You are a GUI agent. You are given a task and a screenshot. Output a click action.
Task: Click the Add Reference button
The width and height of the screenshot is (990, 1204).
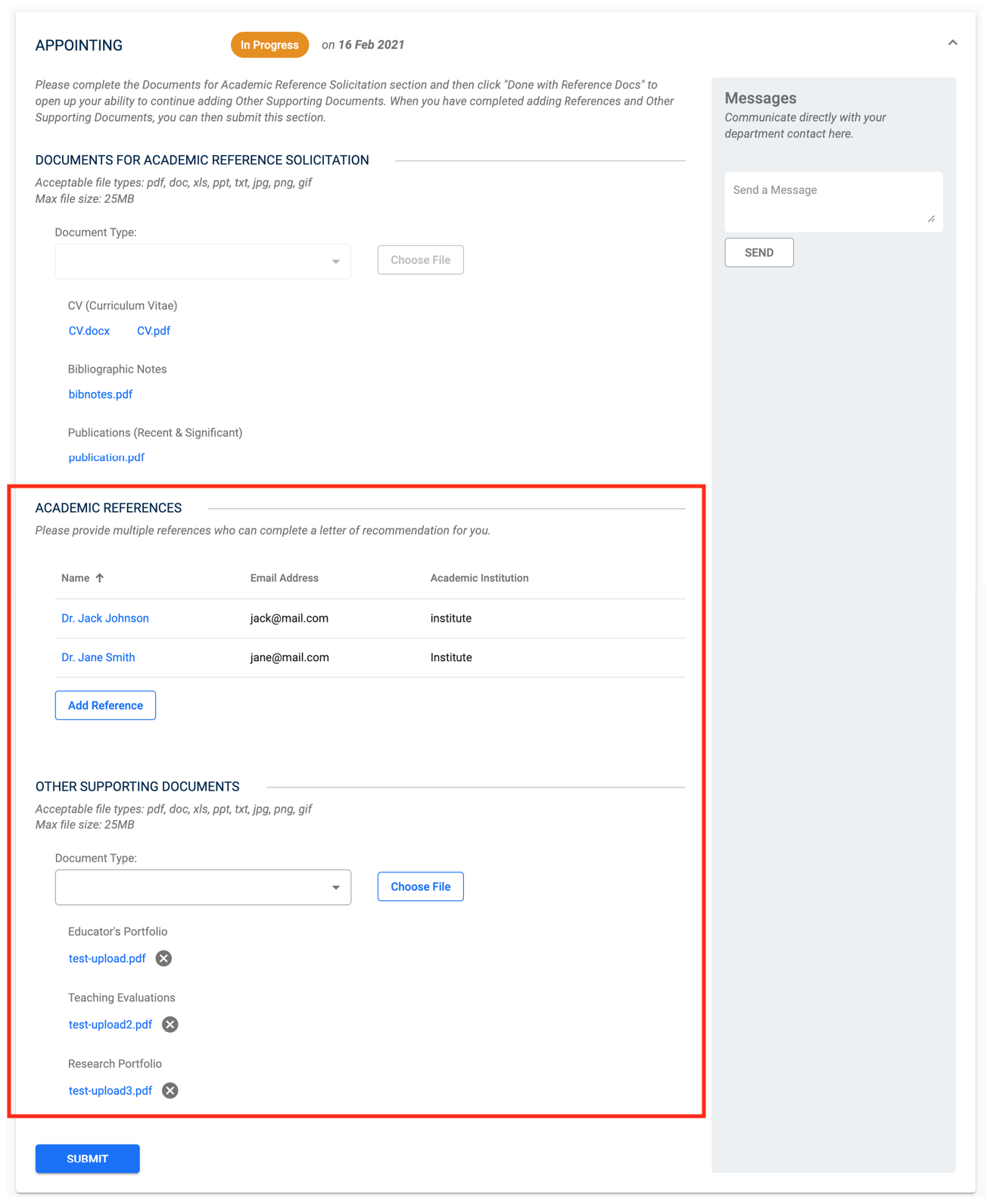coord(105,705)
